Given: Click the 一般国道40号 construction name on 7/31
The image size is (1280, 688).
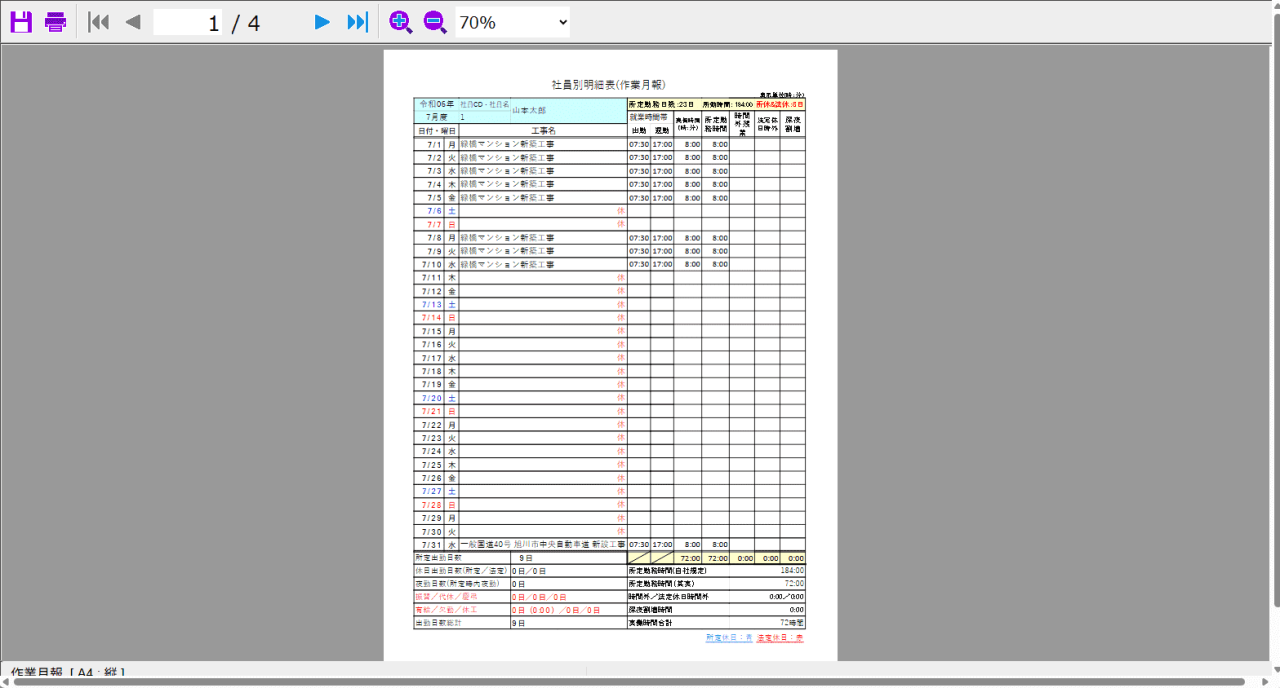Looking at the screenshot, I should 542,544.
